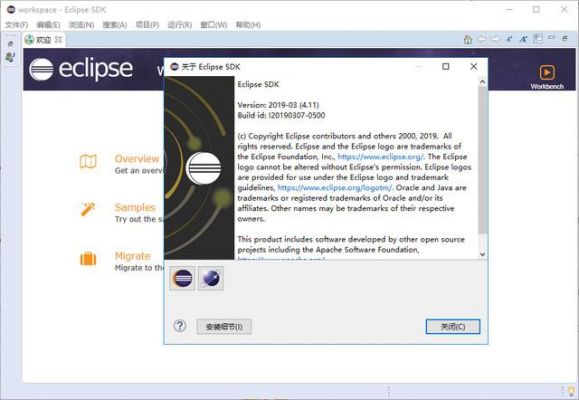Select the 欢迎 tab
This screenshot has height=400, width=579.
(x=44, y=40)
